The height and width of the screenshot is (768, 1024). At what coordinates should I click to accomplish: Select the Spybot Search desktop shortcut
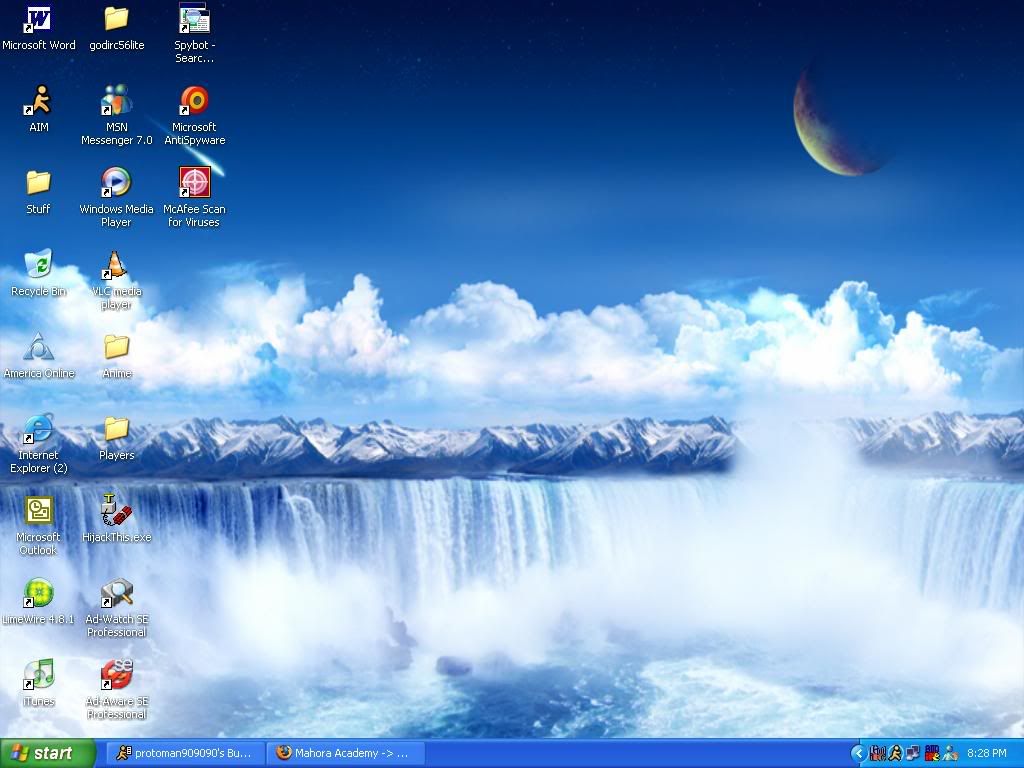[194, 20]
